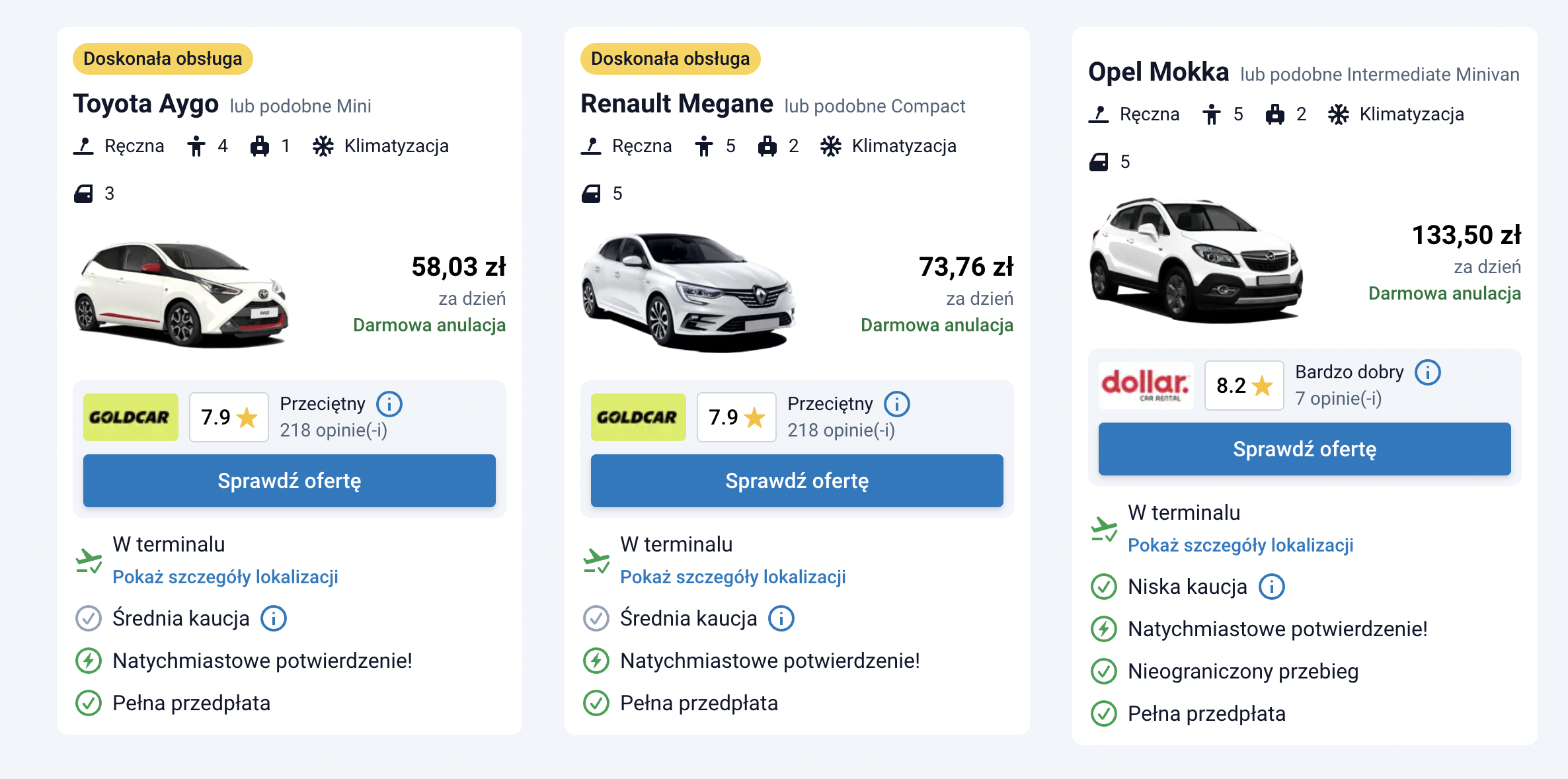1568x779 pixels.
Task: Click the airplane terminal icon on Renault card
Action: tap(596, 561)
